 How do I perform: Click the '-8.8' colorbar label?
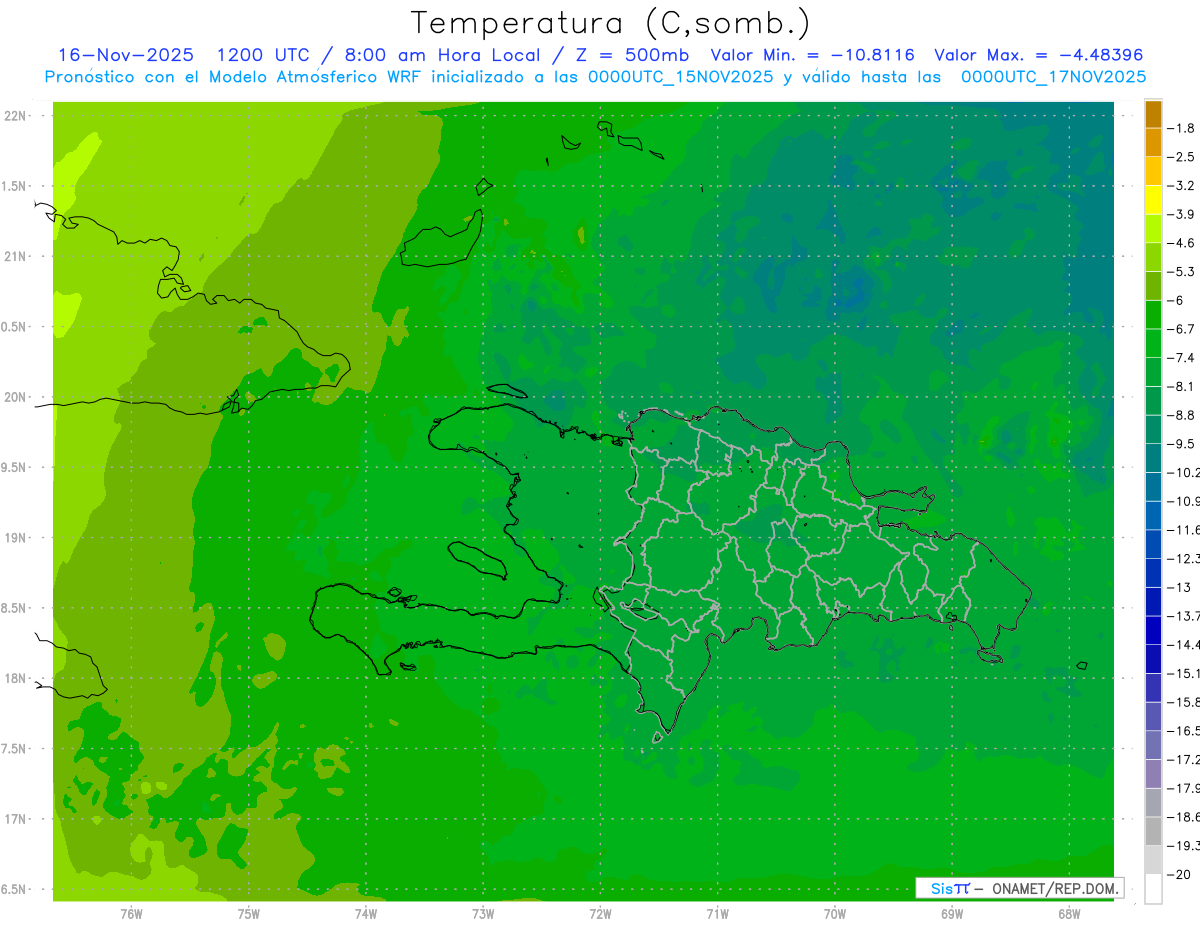pyautogui.click(x=1181, y=415)
